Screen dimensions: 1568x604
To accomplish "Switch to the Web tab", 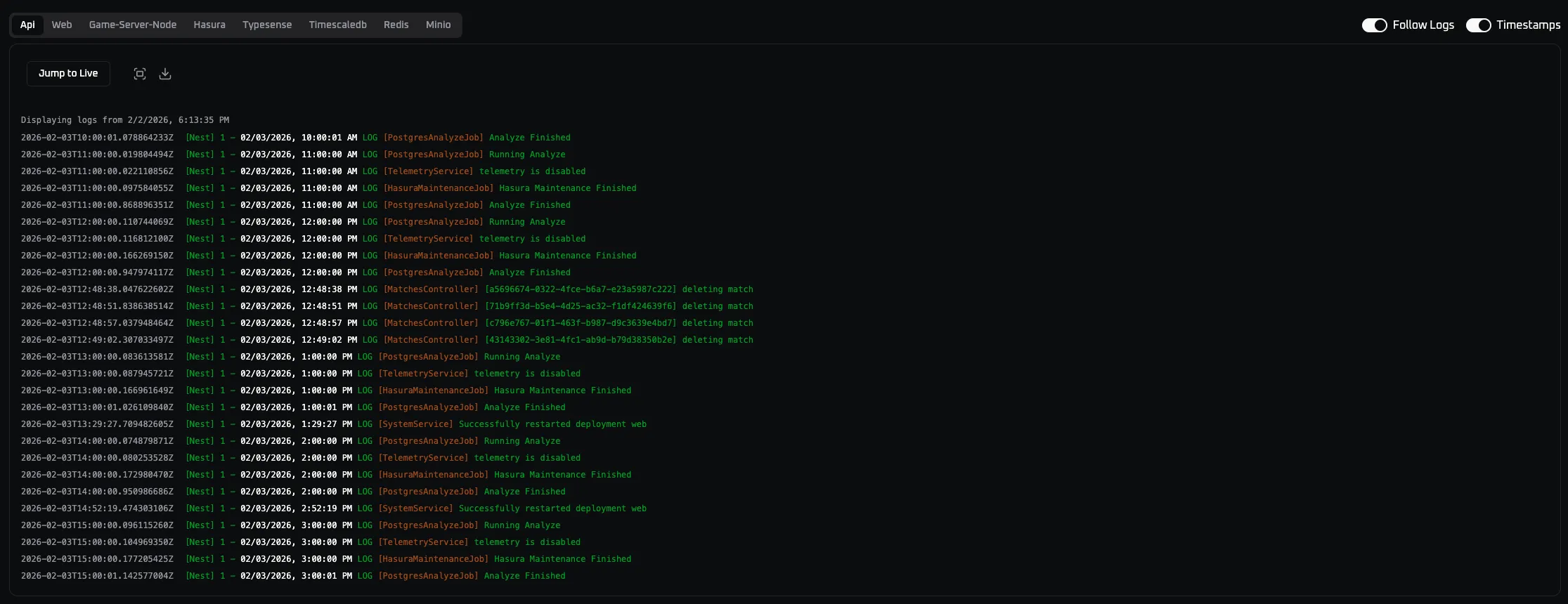I will click(62, 25).
